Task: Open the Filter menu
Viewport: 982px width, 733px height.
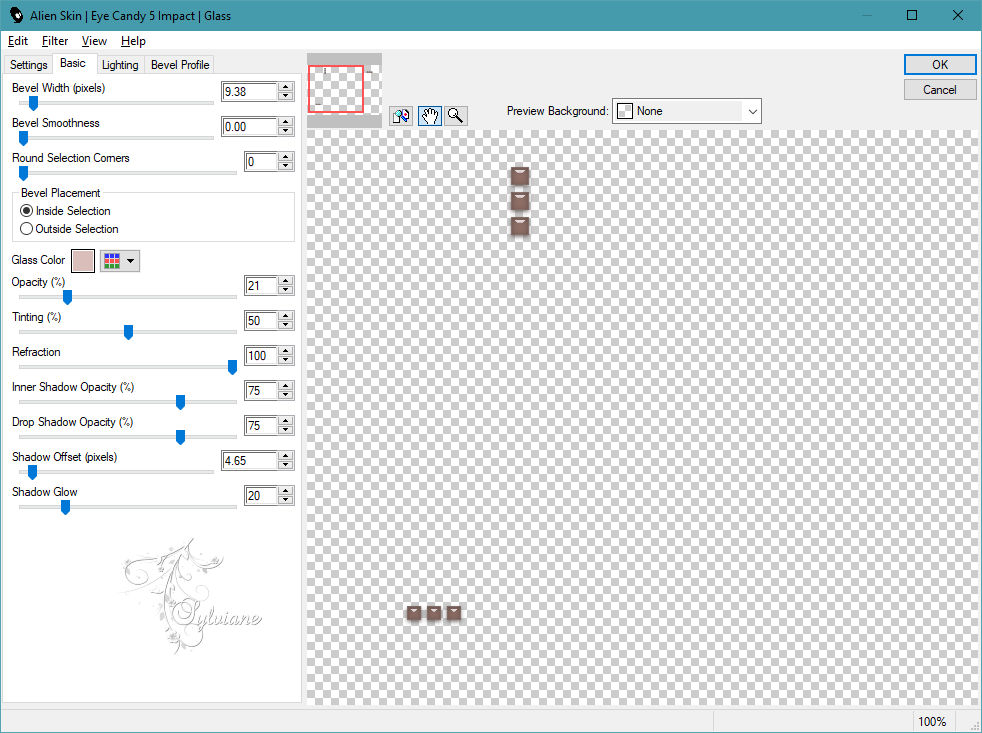Action: pos(54,41)
